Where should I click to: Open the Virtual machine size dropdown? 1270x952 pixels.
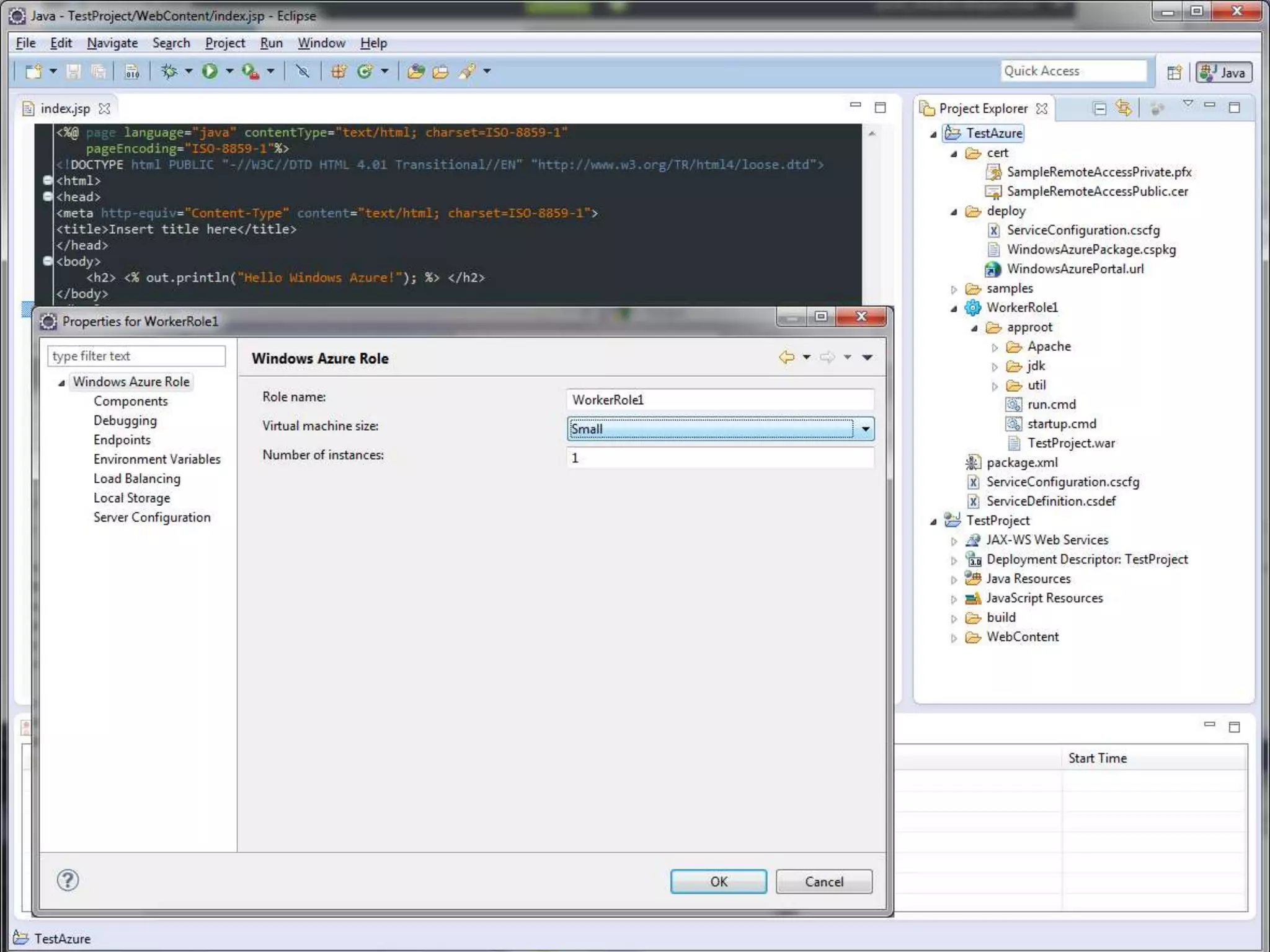click(865, 428)
